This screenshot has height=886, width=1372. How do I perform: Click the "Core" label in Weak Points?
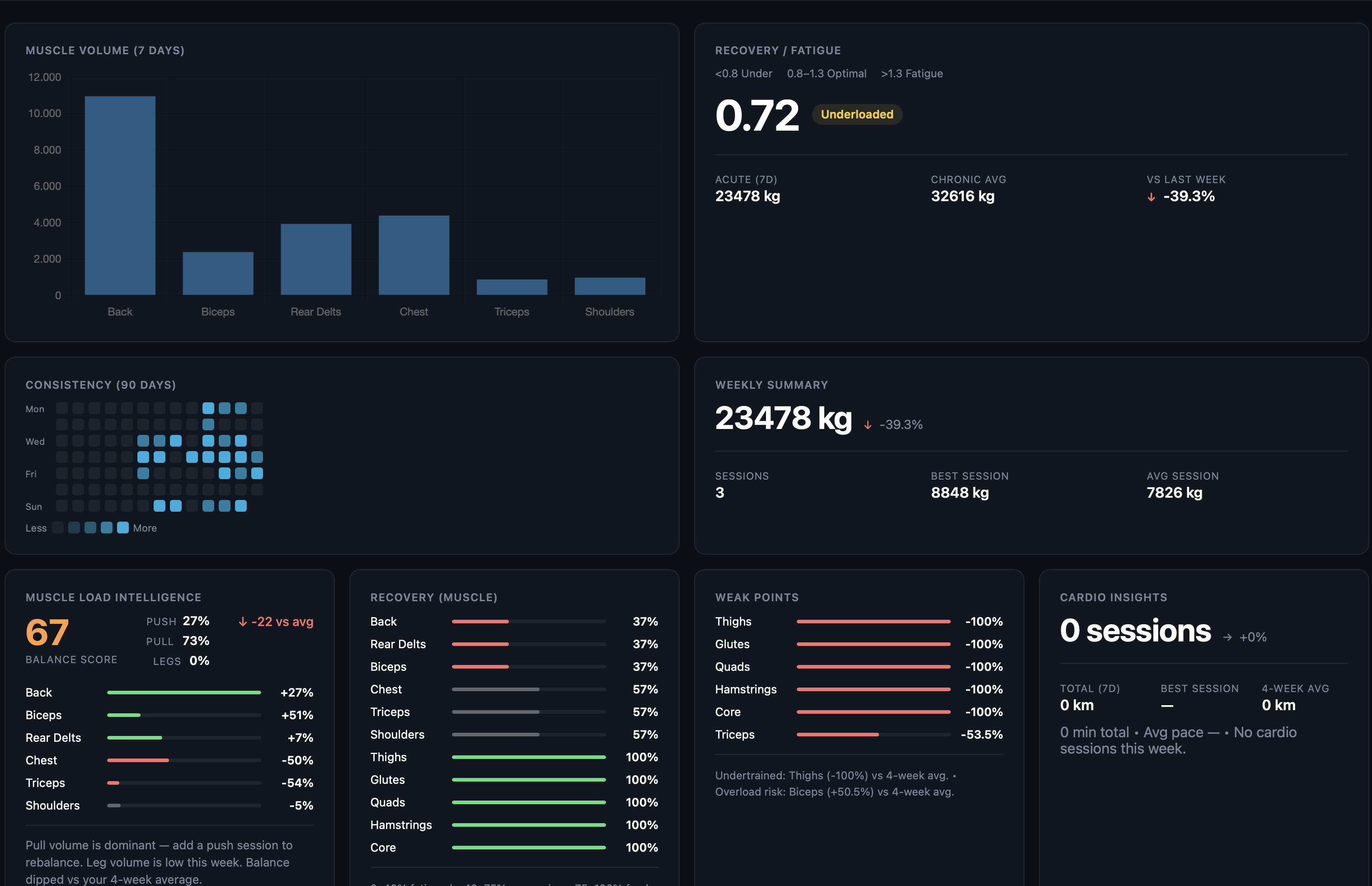point(728,712)
